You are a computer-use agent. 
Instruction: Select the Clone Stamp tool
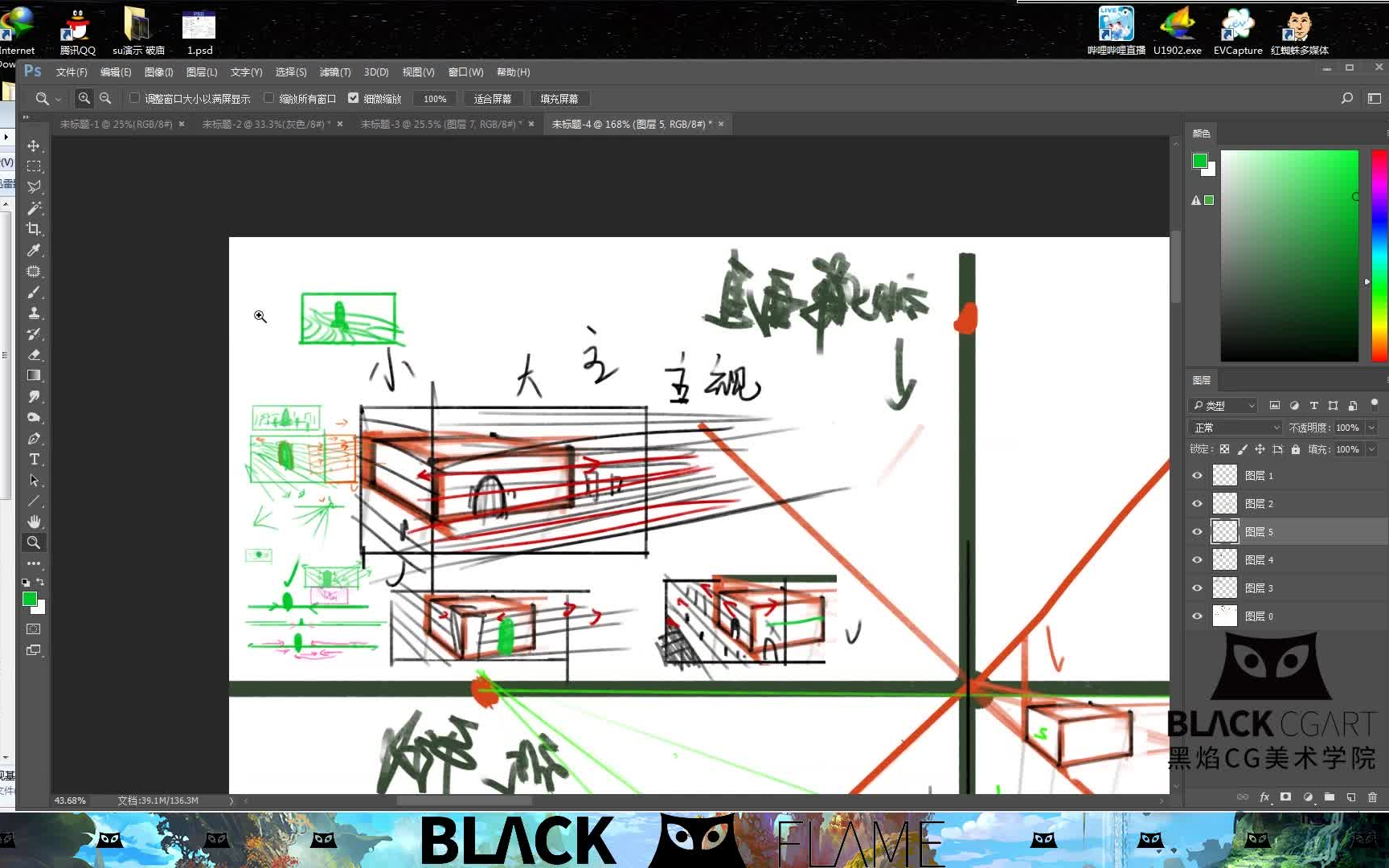point(34,313)
